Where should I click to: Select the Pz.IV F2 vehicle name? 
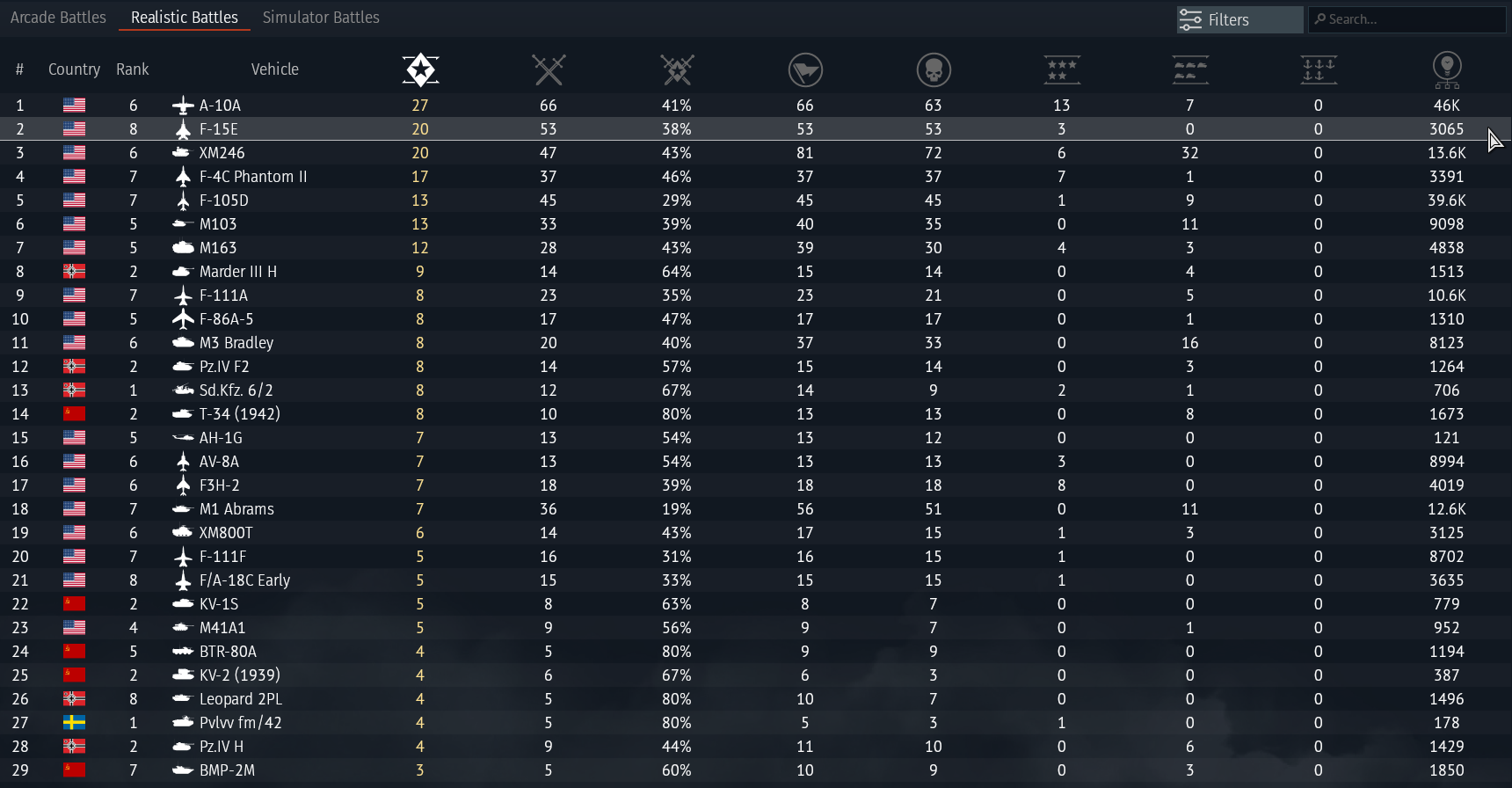(x=224, y=366)
